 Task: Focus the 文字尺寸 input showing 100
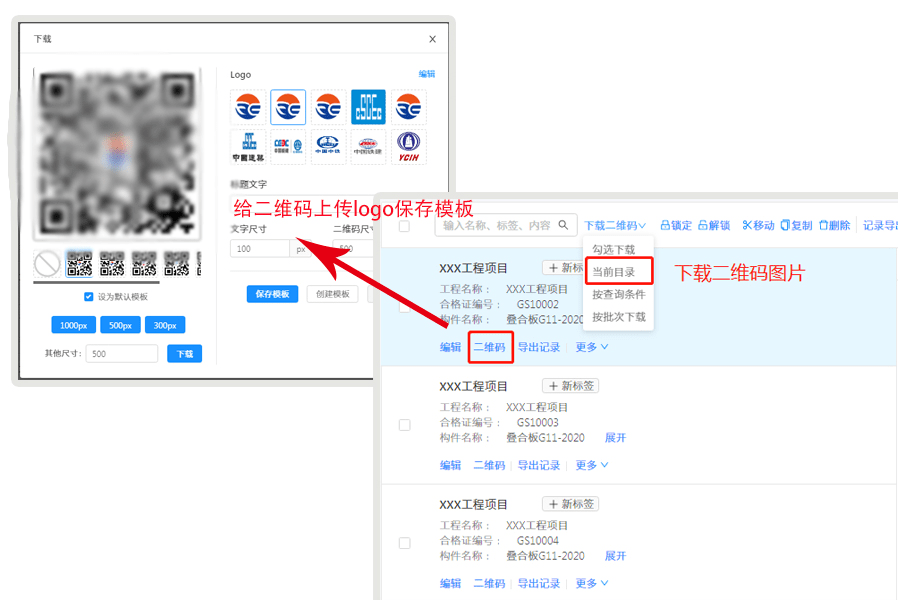point(260,248)
